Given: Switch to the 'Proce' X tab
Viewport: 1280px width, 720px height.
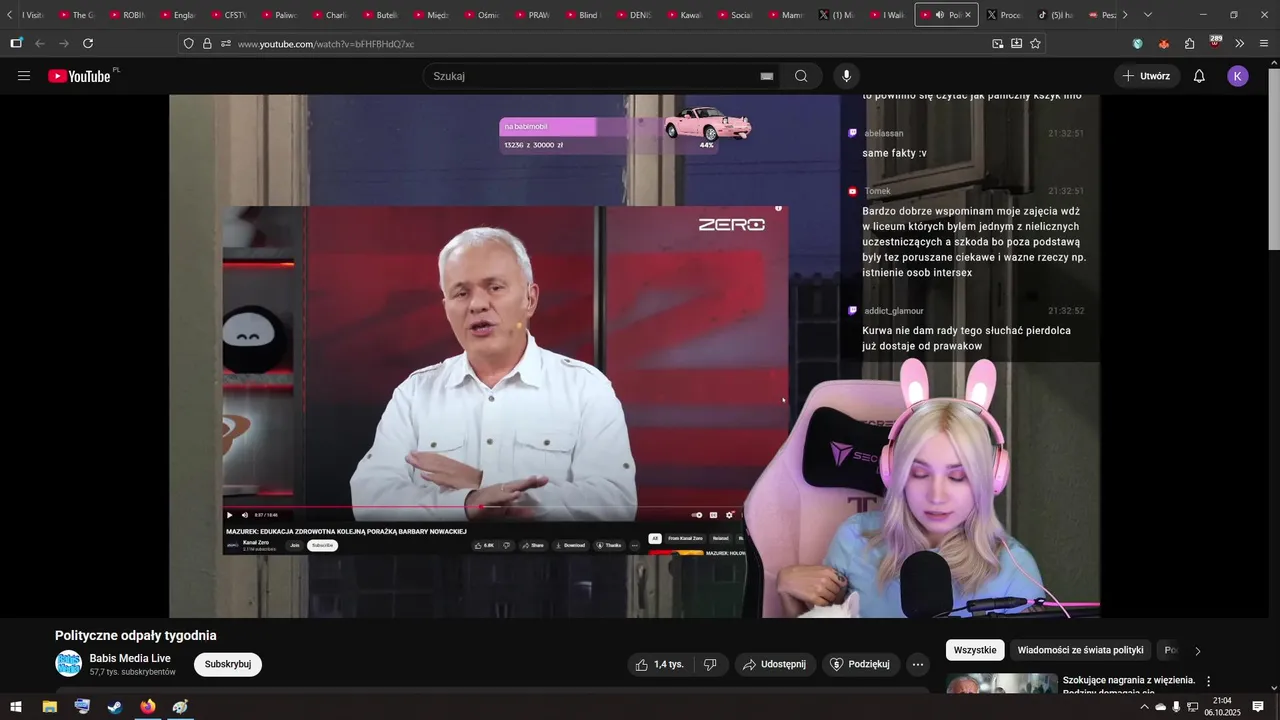Looking at the screenshot, I should tap(1005, 15).
